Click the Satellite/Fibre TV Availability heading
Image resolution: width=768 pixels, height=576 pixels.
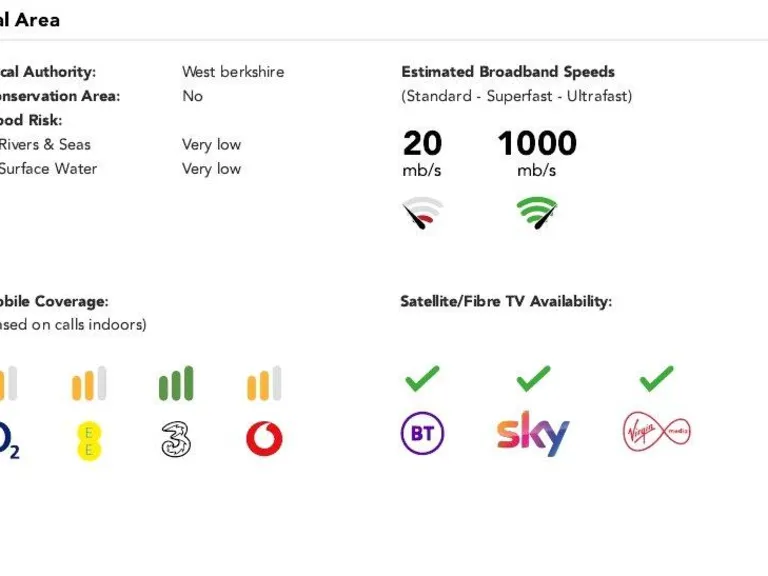[506, 301]
